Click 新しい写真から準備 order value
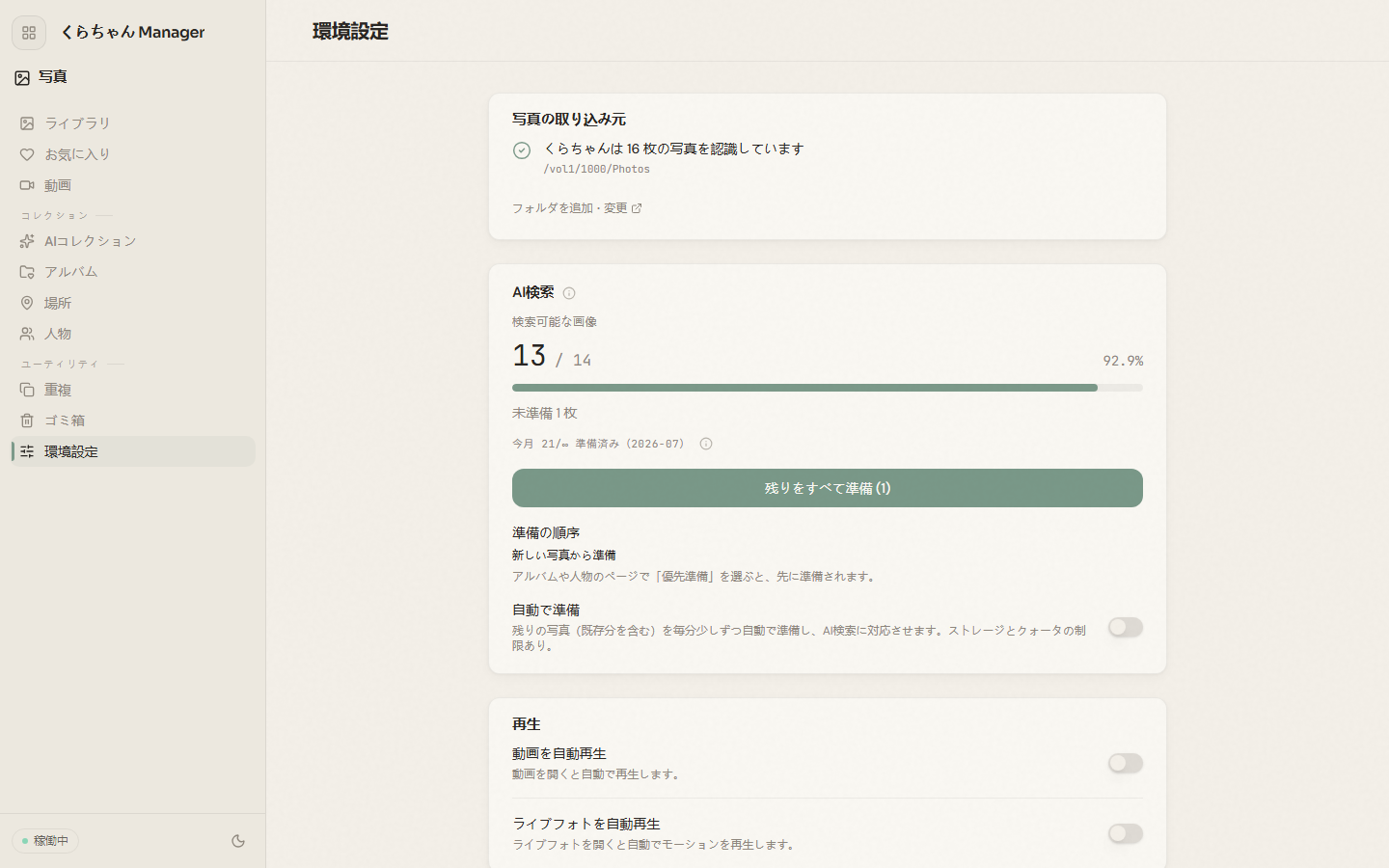The height and width of the screenshot is (868, 1389). (x=563, y=556)
